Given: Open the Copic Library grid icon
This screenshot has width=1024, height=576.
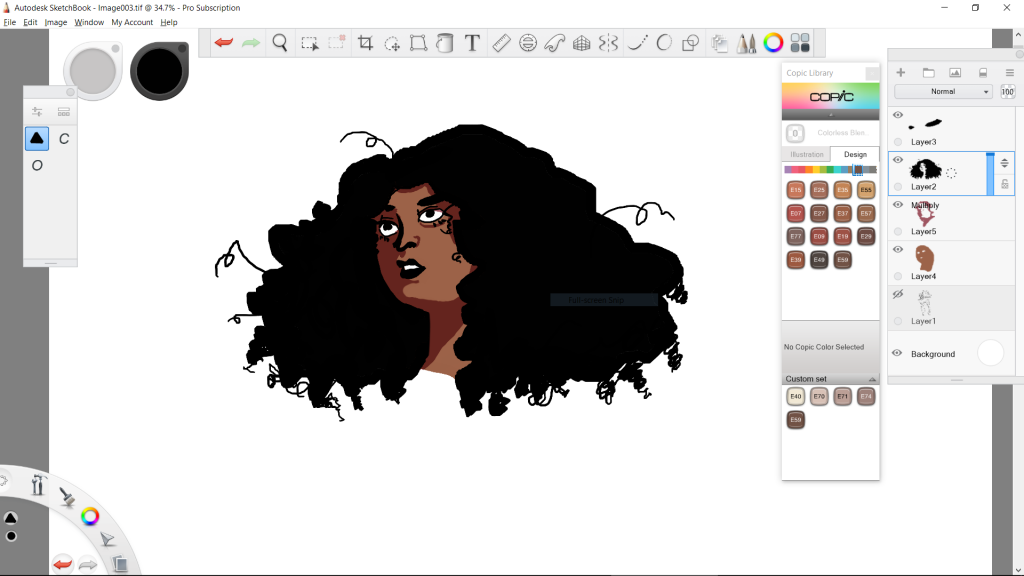Looking at the screenshot, I should (x=800, y=43).
